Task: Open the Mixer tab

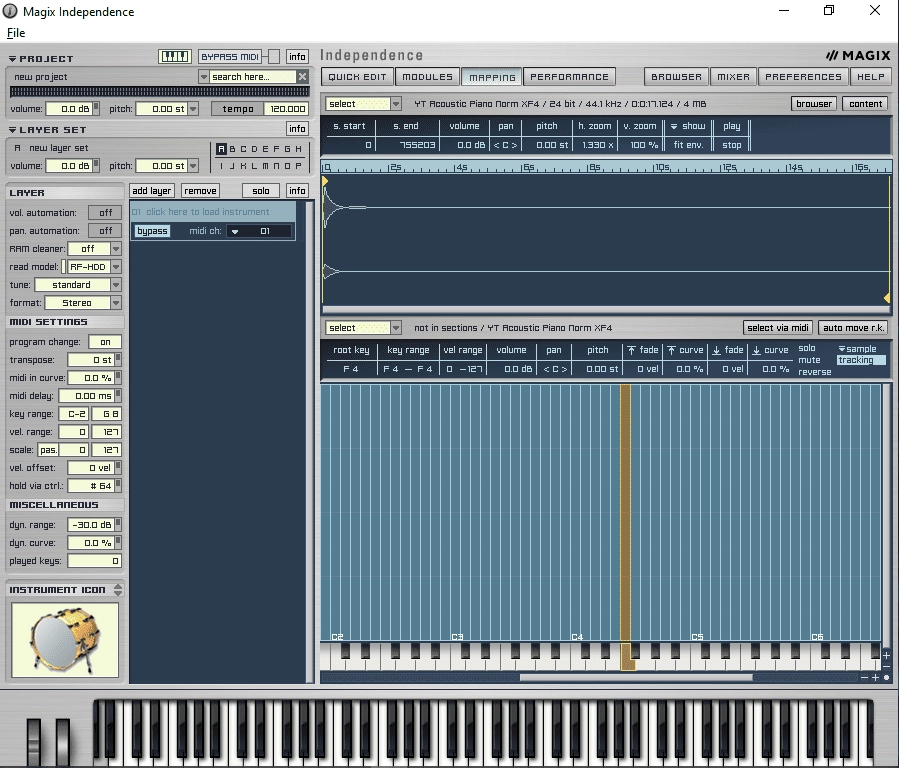Action: (x=733, y=77)
